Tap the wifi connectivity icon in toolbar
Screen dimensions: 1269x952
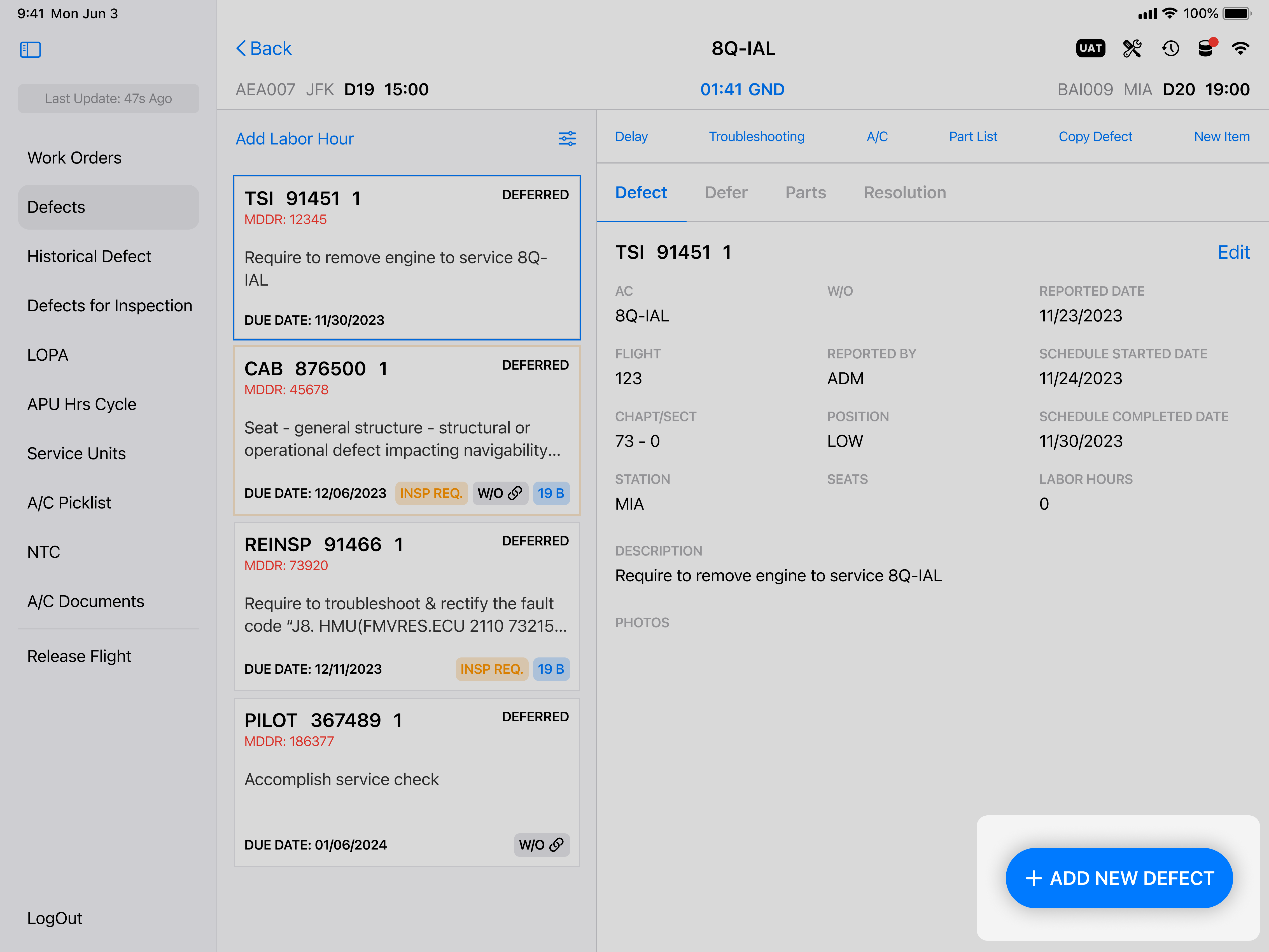[1240, 48]
